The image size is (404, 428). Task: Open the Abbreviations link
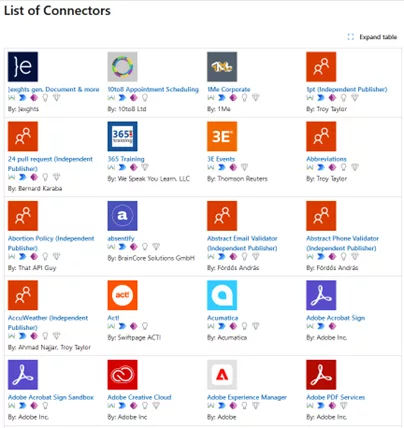pyautogui.click(x=326, y=159)
